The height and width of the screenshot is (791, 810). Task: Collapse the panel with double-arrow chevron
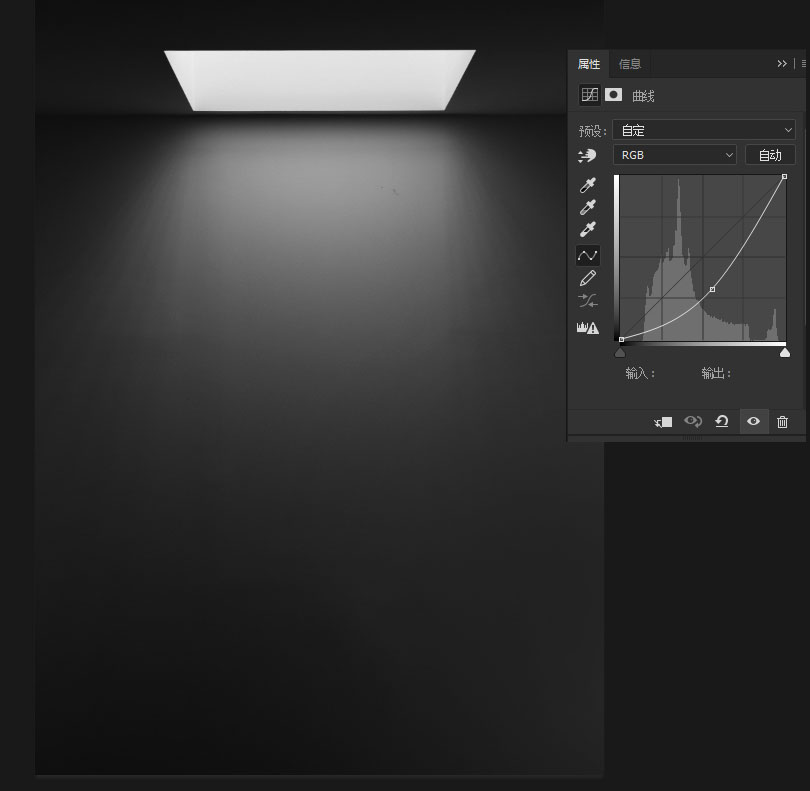point(782,63)
